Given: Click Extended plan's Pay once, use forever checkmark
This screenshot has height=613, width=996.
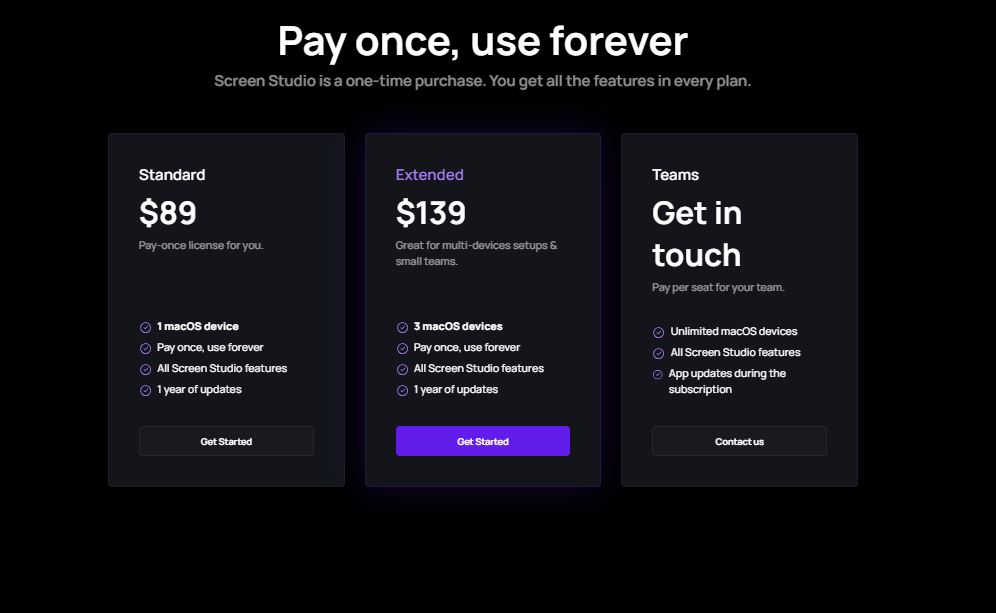Looking at the screenshot, I should coord(402,348).
